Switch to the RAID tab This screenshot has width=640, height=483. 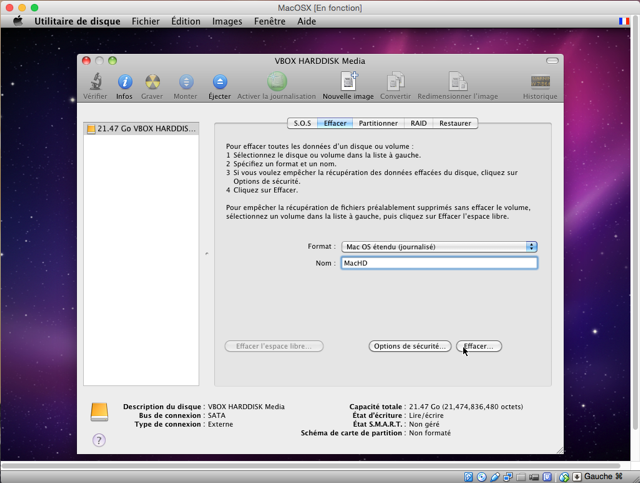pos(418,123)
